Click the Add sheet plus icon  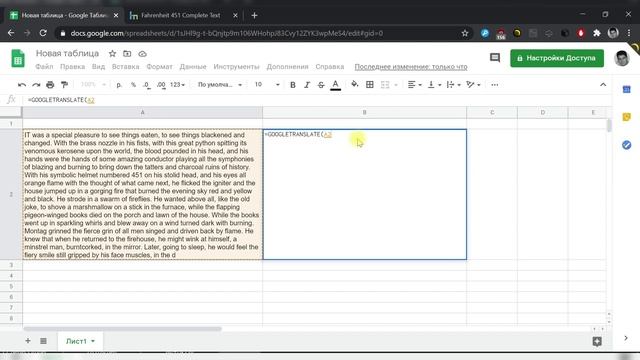[28, 340]
